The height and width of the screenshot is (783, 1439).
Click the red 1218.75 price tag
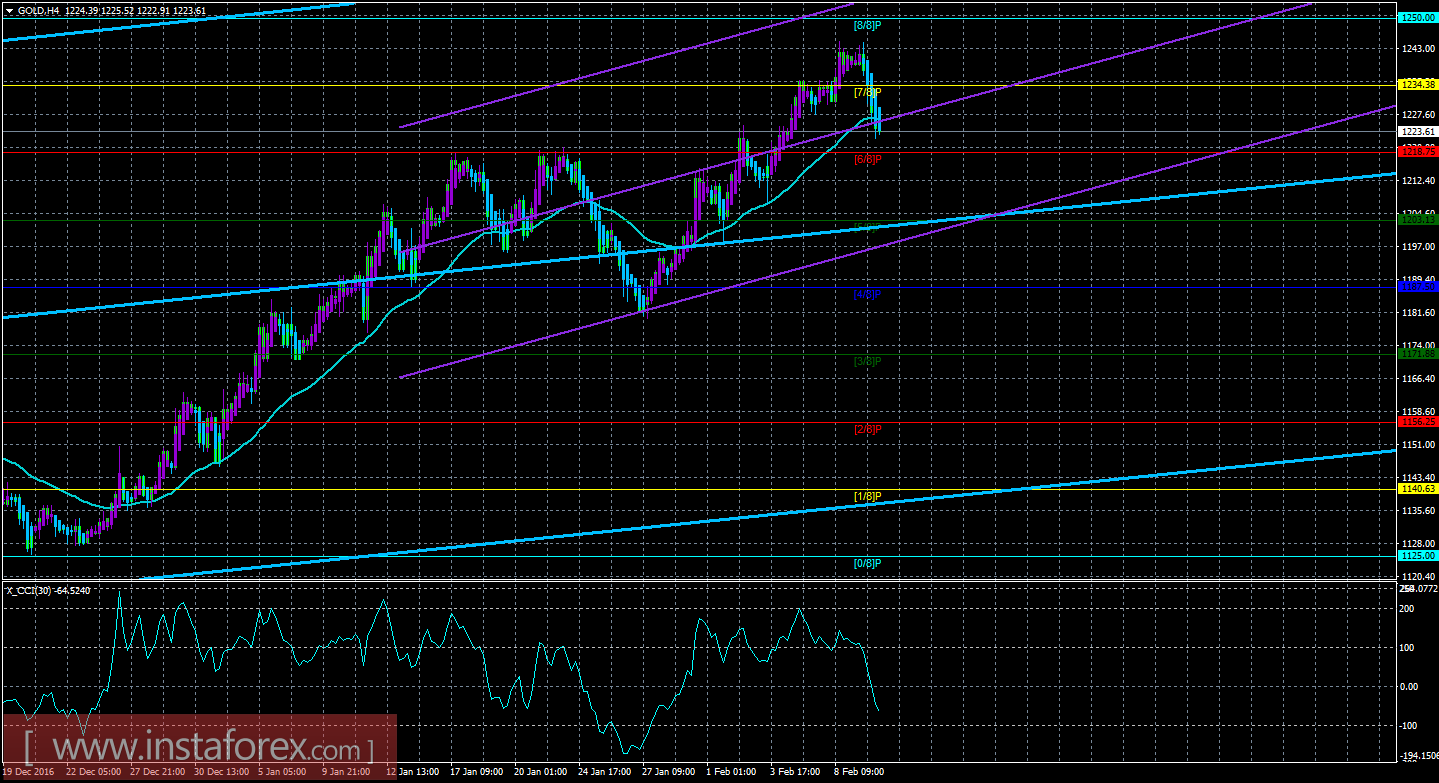1418,151
